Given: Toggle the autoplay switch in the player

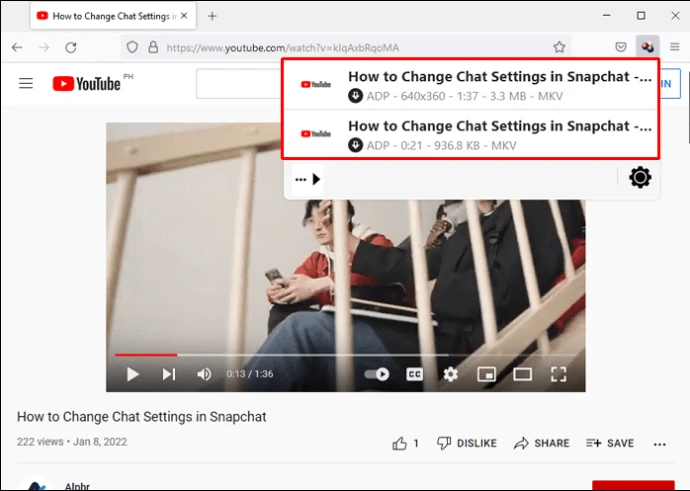Looking at the screenshot, I should (x=377, y=374).
